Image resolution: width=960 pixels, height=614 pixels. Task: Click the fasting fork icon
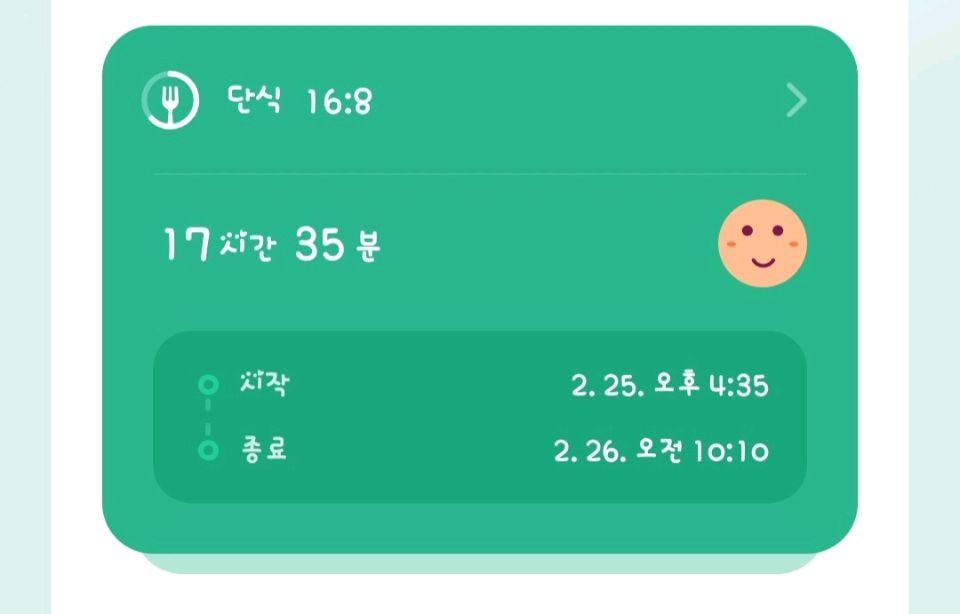[169, 101]
